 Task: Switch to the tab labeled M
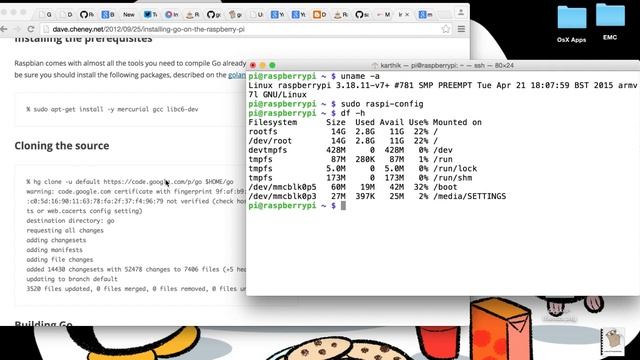[383, 15]
